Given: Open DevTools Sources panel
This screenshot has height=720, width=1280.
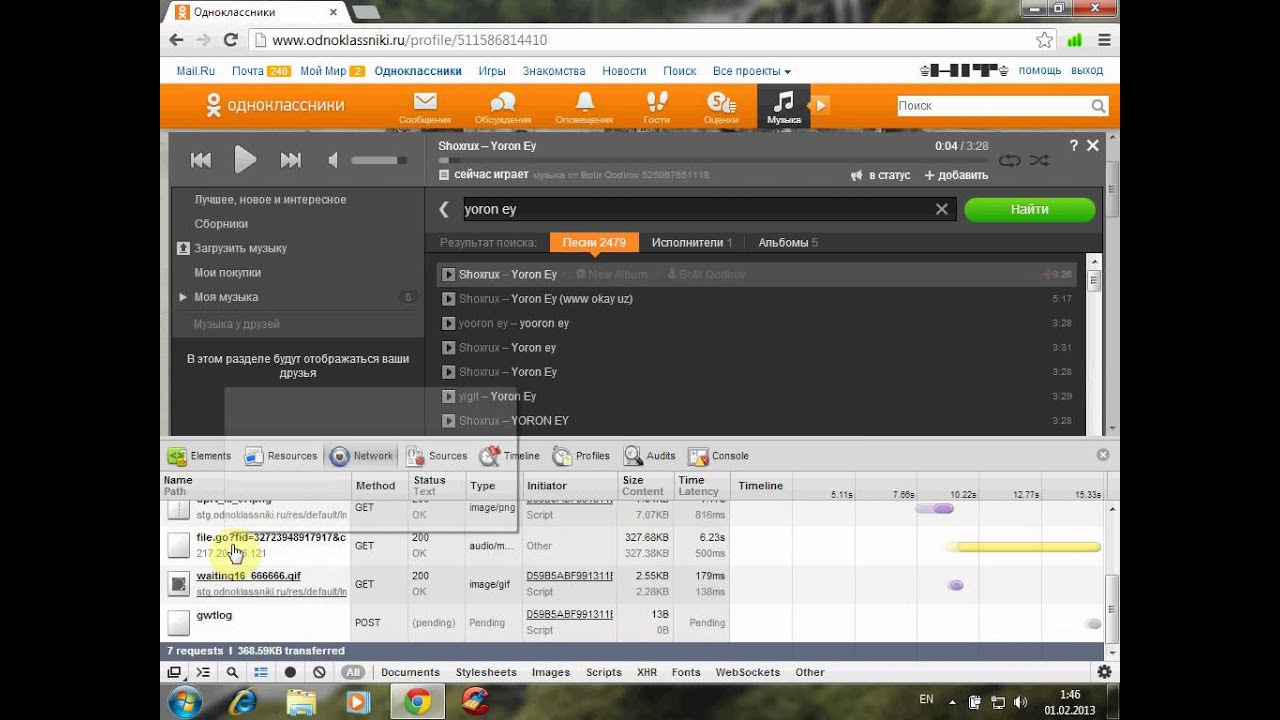Looking at the screenshot, I should point(437,456).
